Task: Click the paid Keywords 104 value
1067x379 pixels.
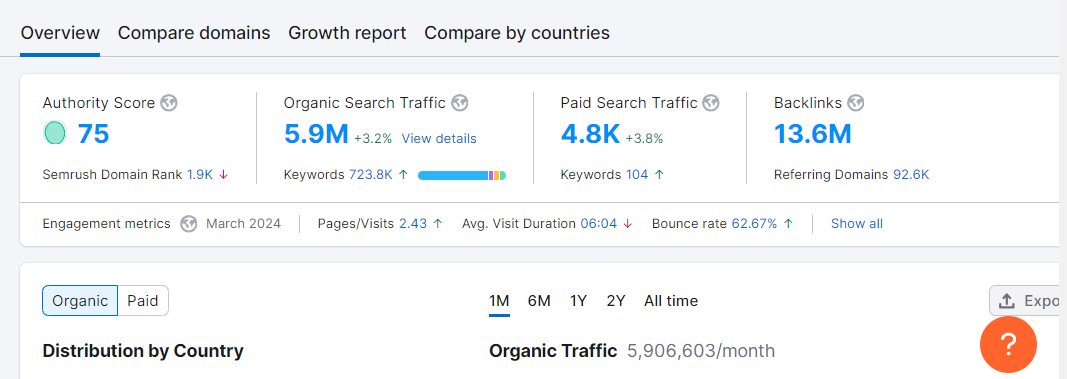Action: tap(637, 175)
